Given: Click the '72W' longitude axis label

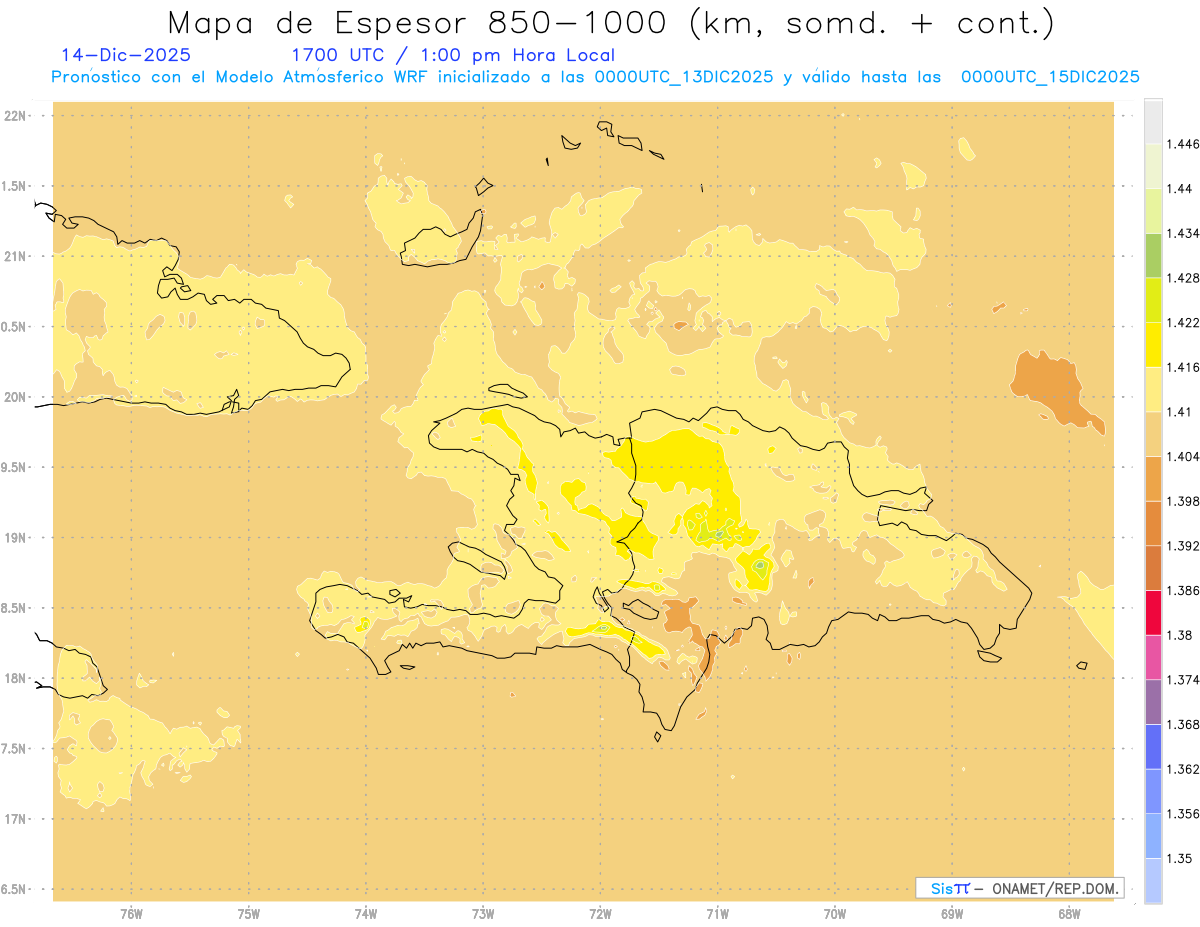Looking at the screenshot, I should click(600, 914).
